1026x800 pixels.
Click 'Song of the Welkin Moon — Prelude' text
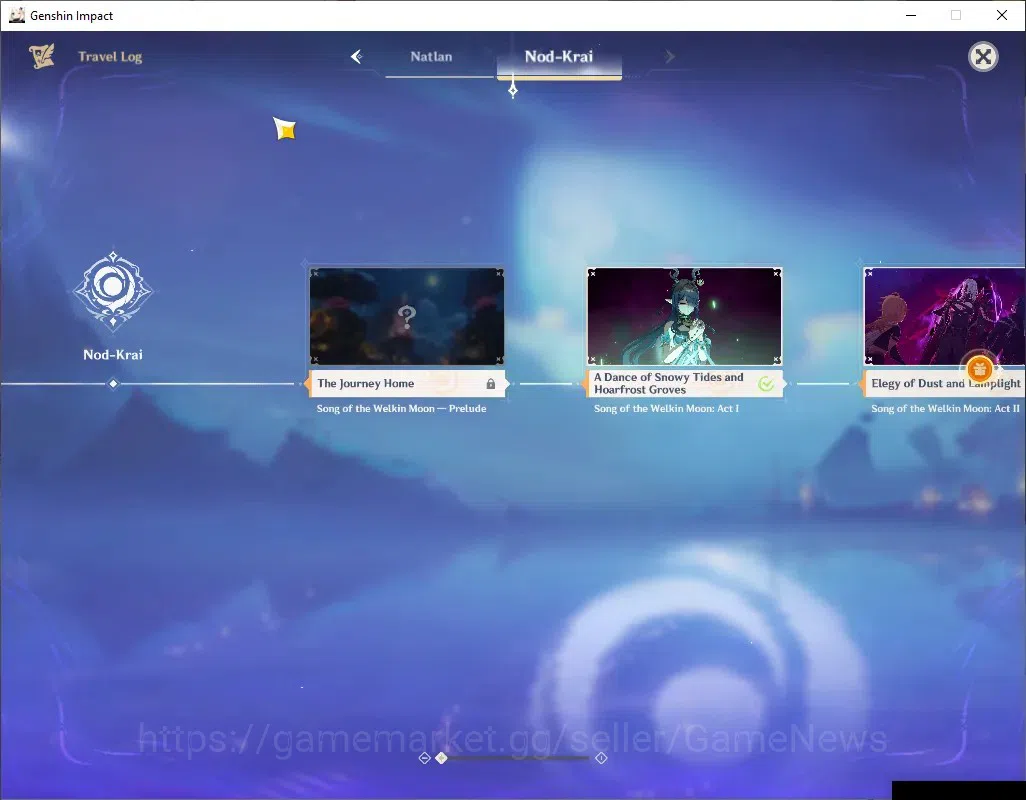[401, 409]
